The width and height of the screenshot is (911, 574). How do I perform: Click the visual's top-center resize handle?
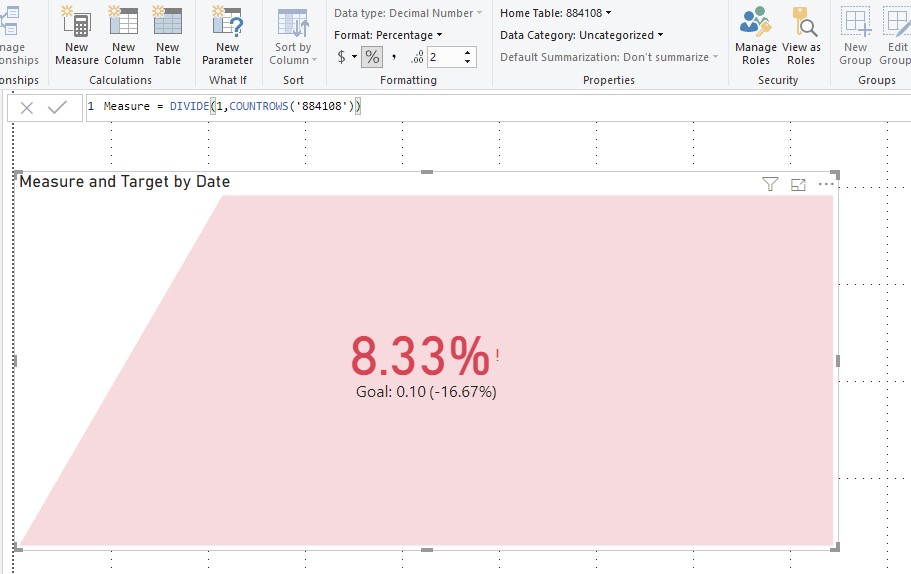(x=427, y=172)
